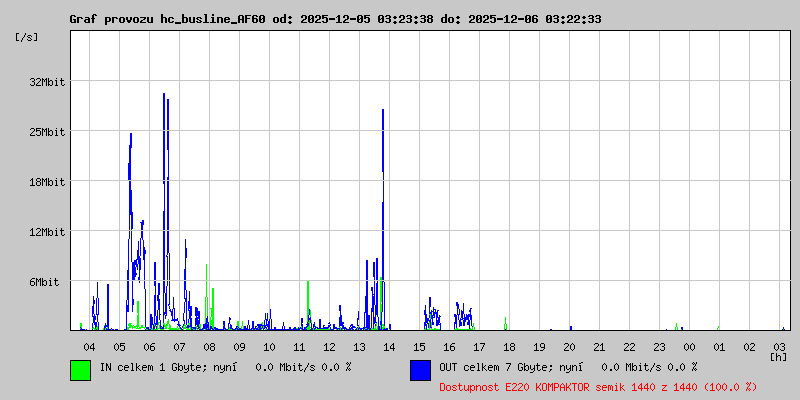This screenshot has height=400, width=800.
Task: Click the hour 01 x-axis label
Action: click(x=719, y=347)
